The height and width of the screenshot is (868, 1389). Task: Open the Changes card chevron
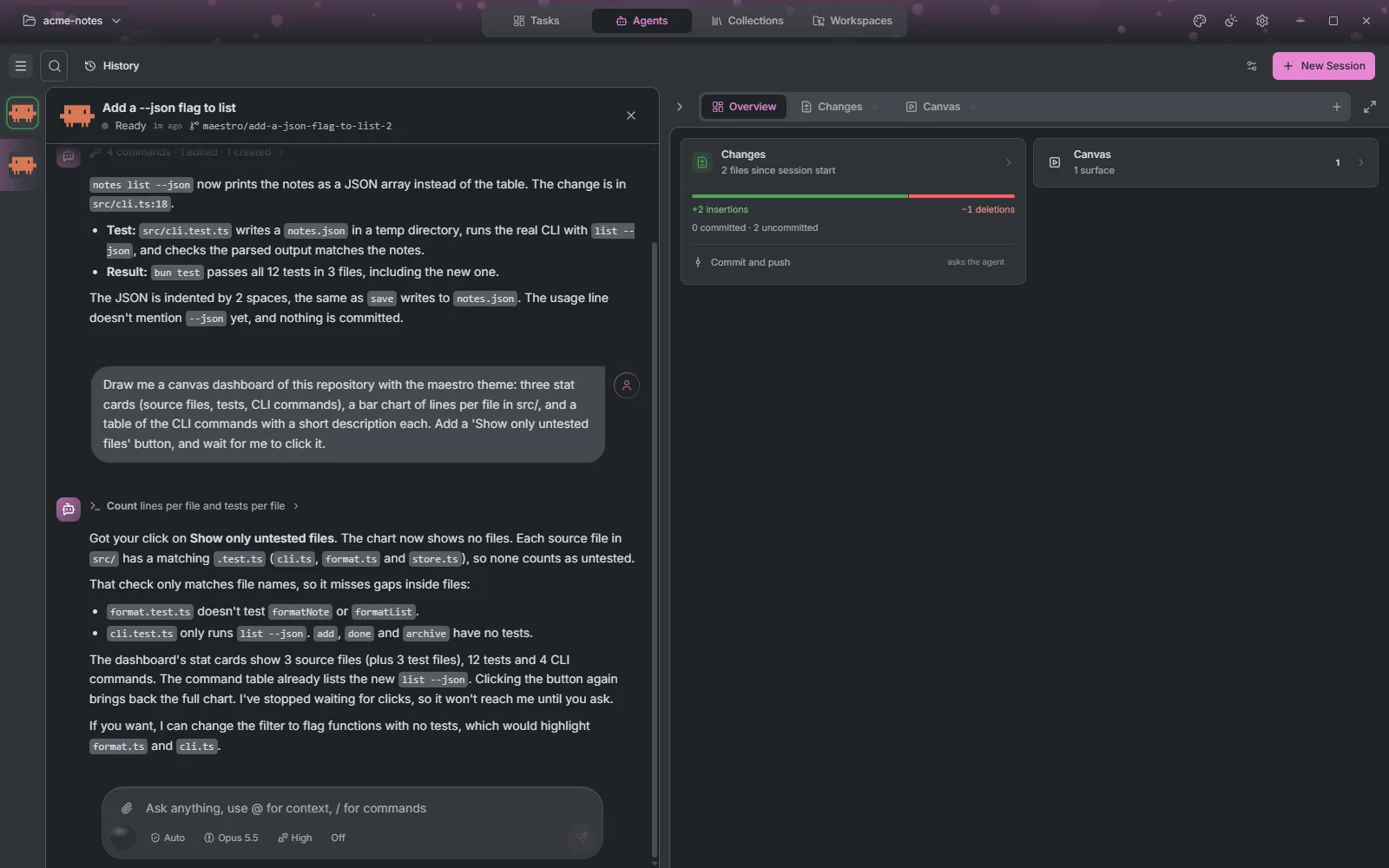[1009, 162]
